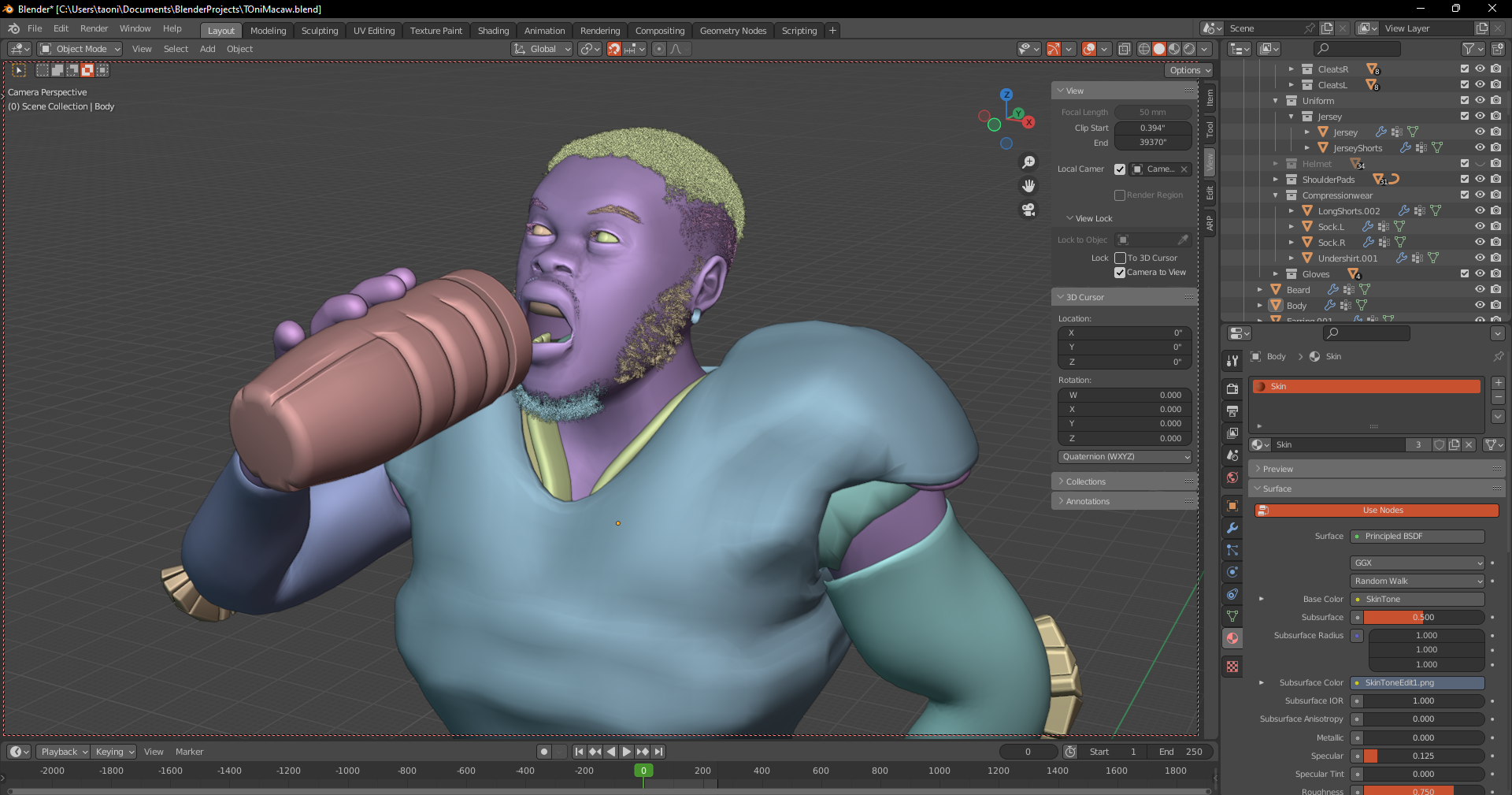The height and width of the screenshot is (795, 1512).
Task: Enable Render Region checkbox
Action: [x=1119, y=195]
